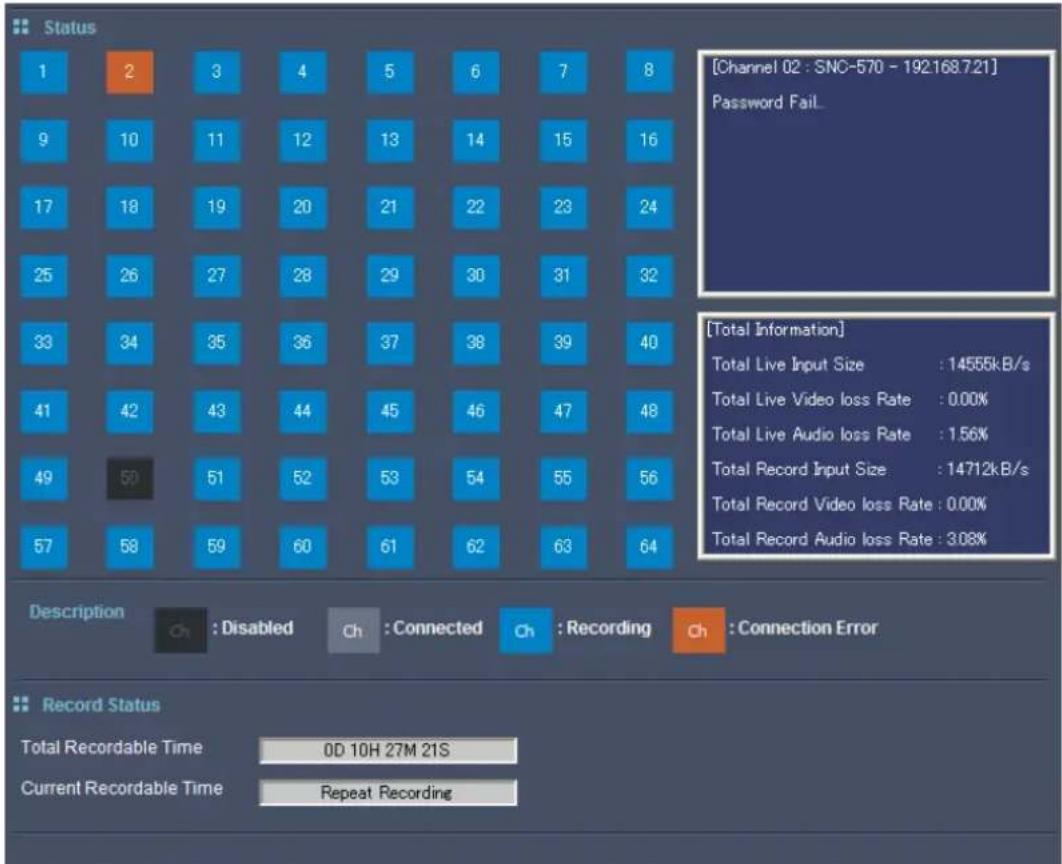Click channel 40 tile
This screenshot has height=864, width=1062.
click(x=649, y=343)
